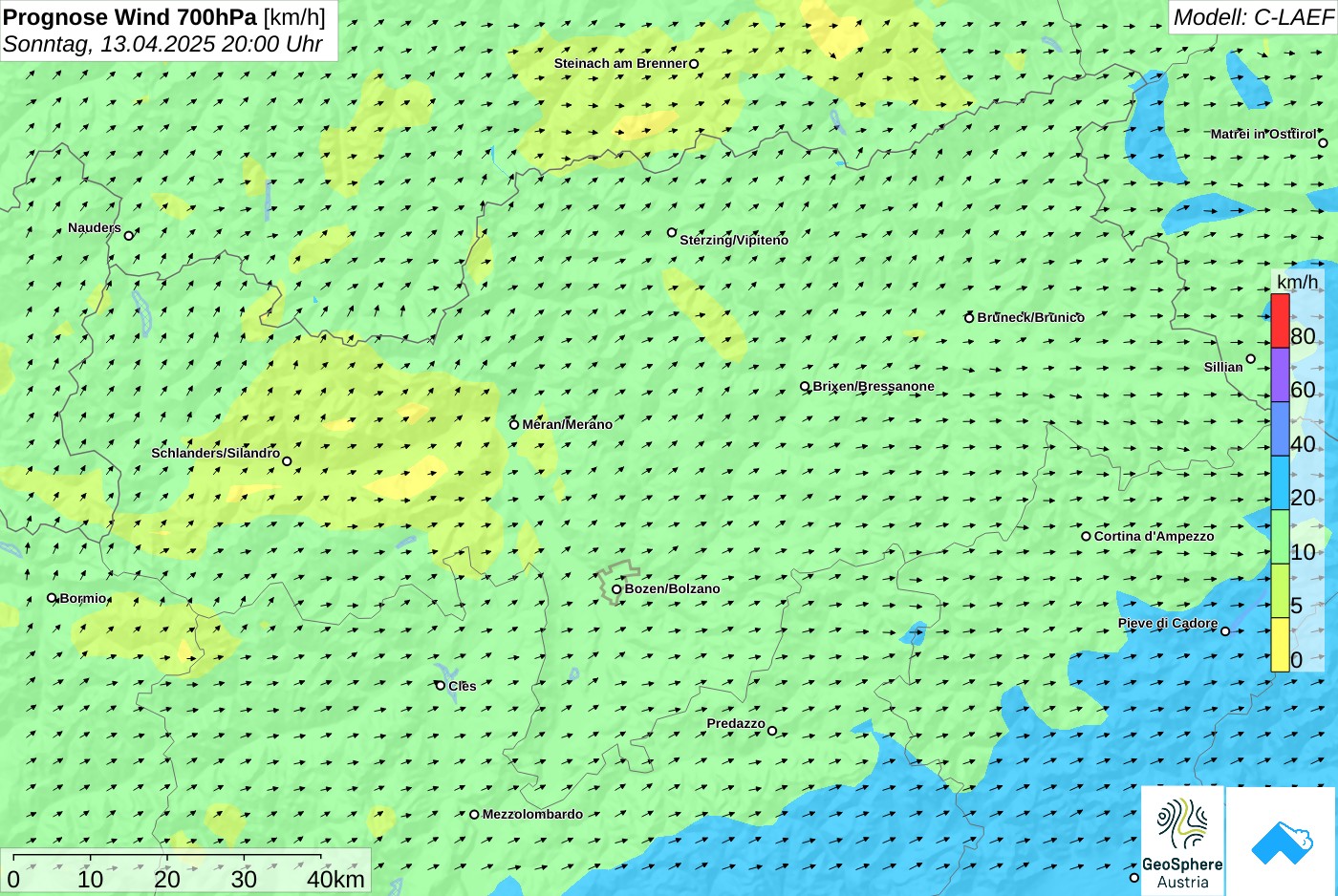Select the Steinach am Brenner station marker
The image size is (1338, 896).
click(x=694, y=64)
